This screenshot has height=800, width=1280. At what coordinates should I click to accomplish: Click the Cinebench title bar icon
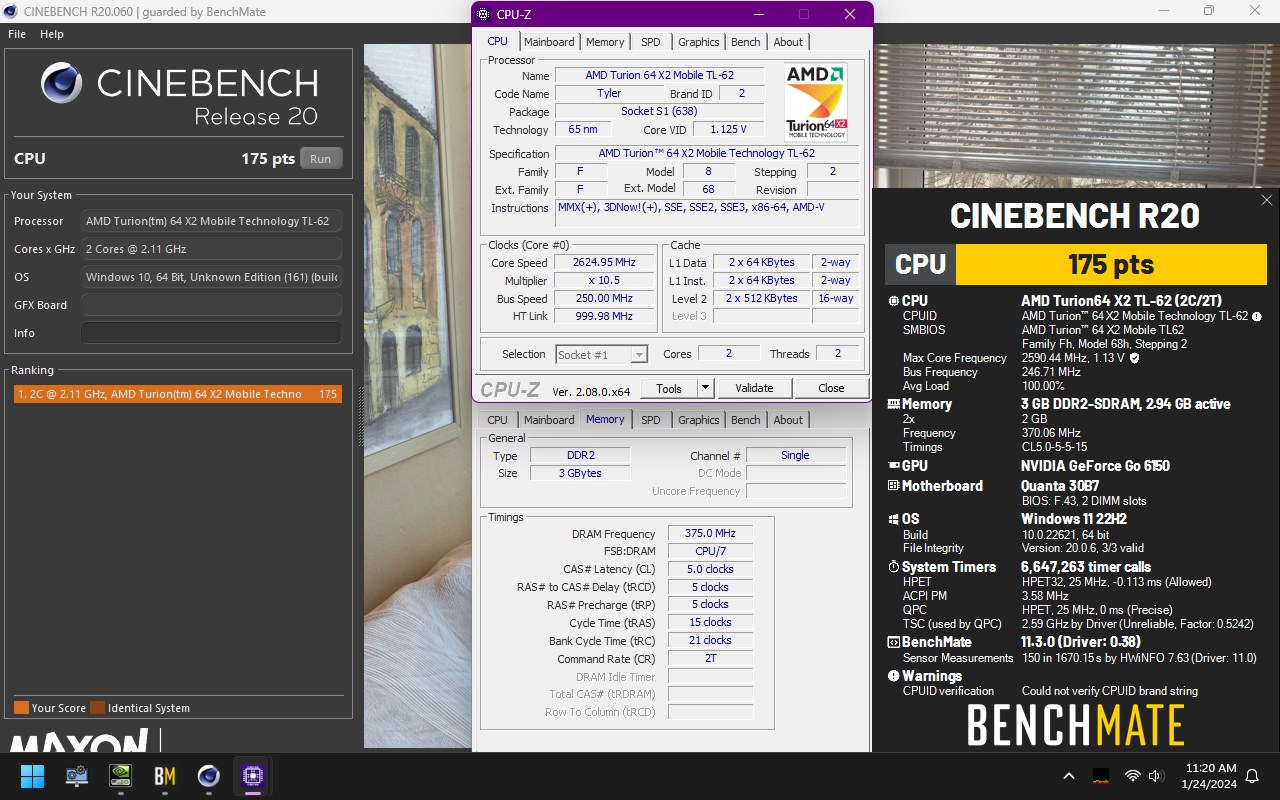[10, 11]
